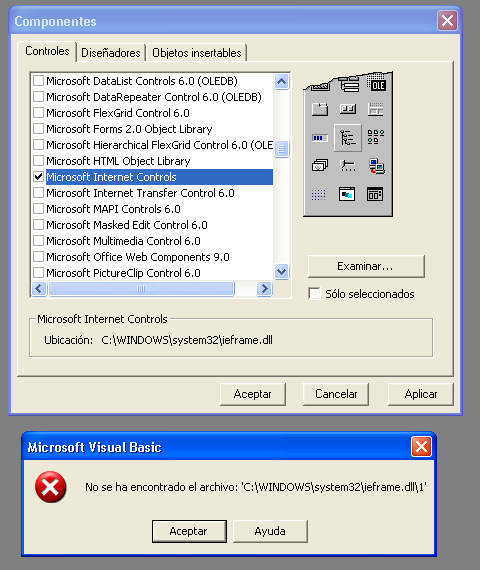Open the Objetos insertables tab
480x570 pixels.
tap(196, 53)
